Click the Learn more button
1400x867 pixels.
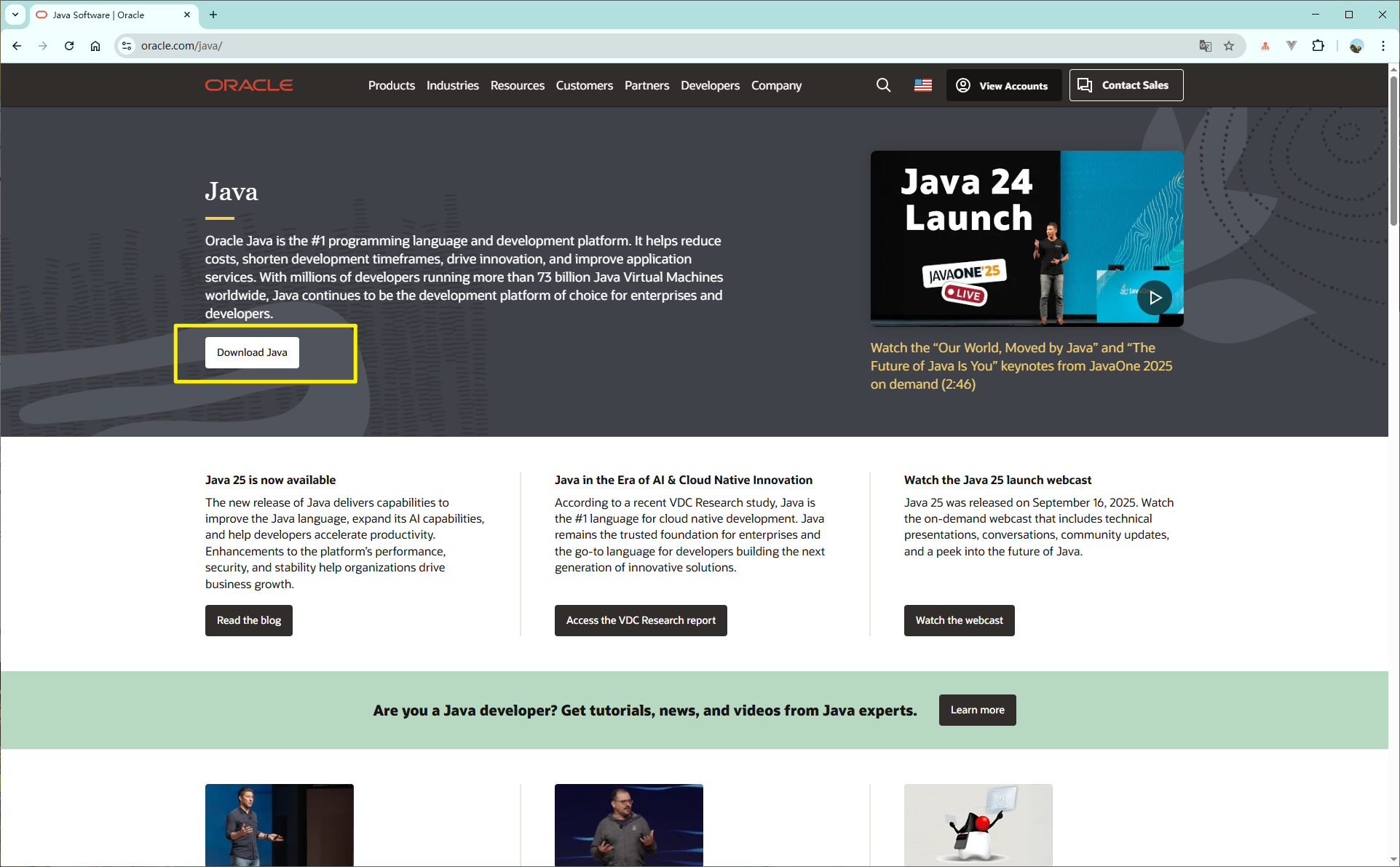tap(976, 710)
